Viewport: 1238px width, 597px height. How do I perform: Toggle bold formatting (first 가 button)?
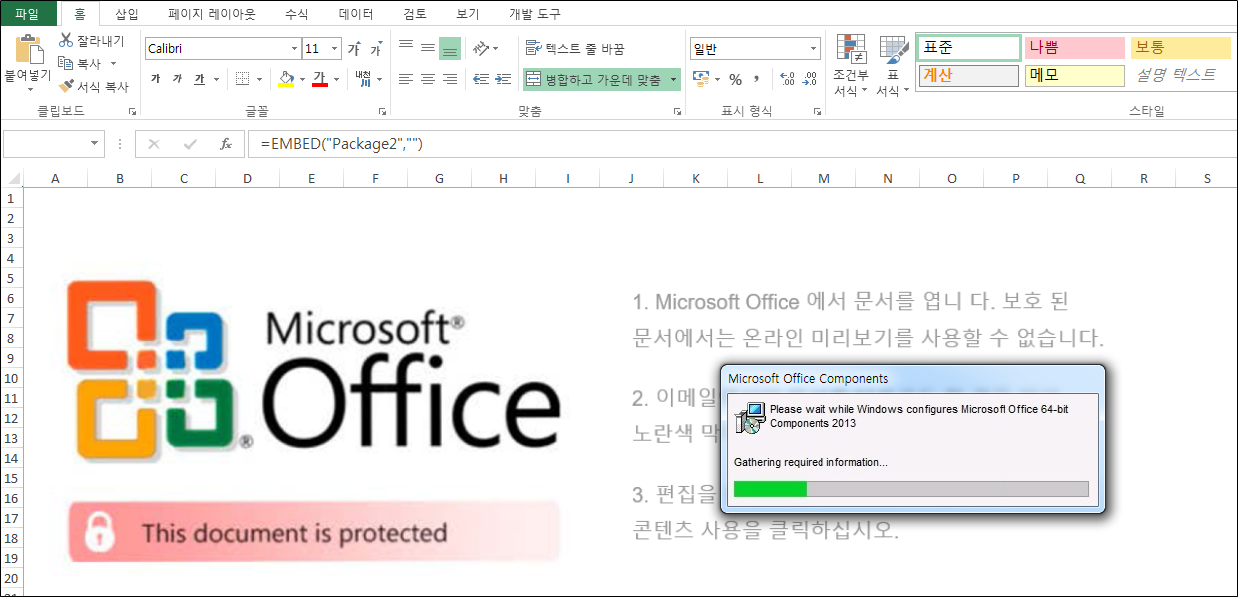pos(155,78)
